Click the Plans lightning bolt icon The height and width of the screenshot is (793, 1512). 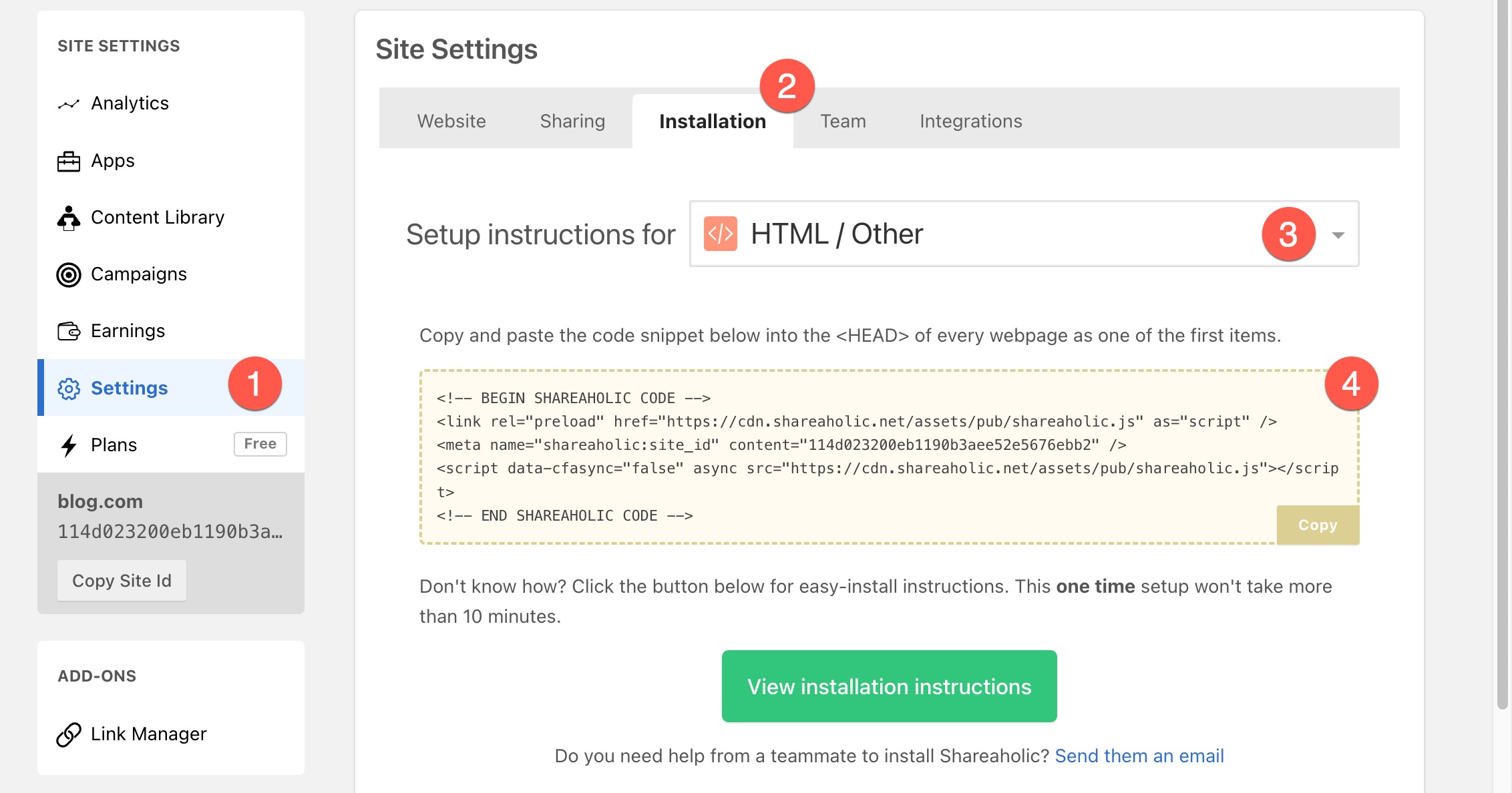pyautogui.click(x=69, y=444)
